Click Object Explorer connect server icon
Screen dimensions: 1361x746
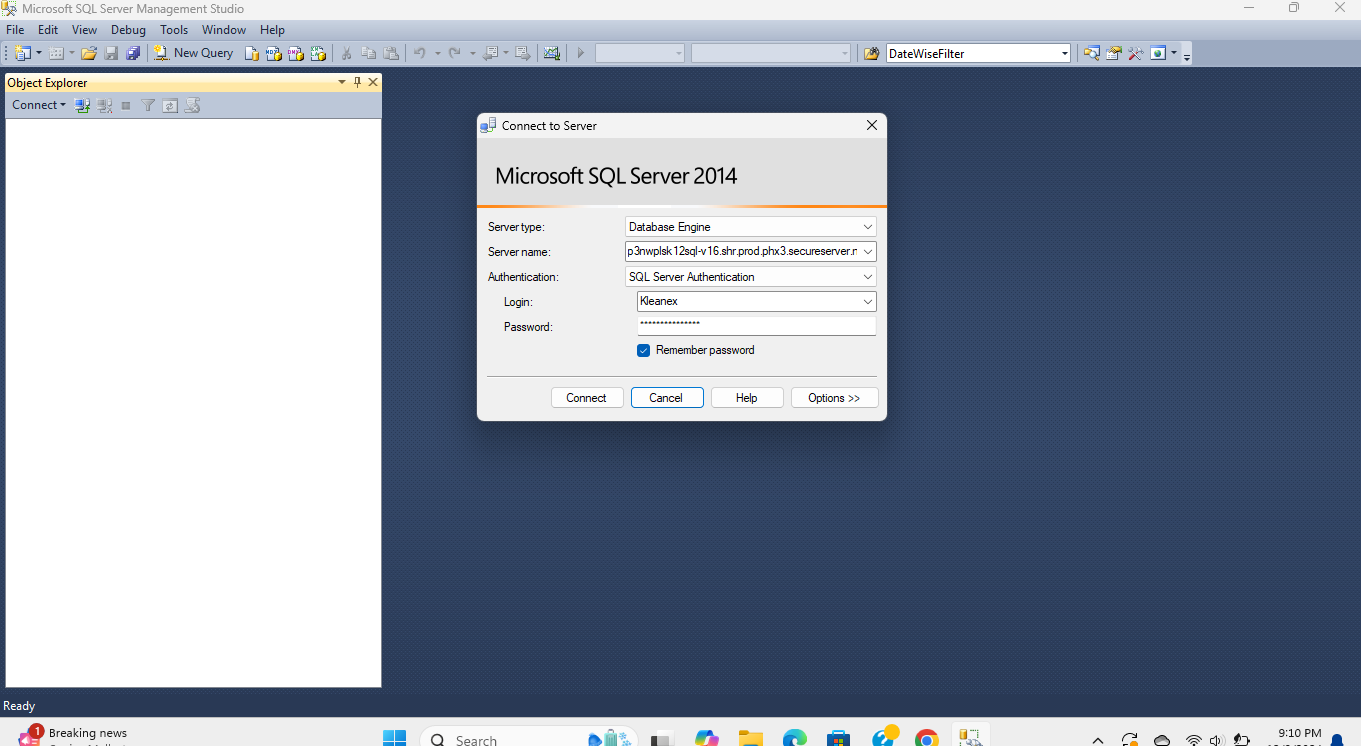pos(83,105)
